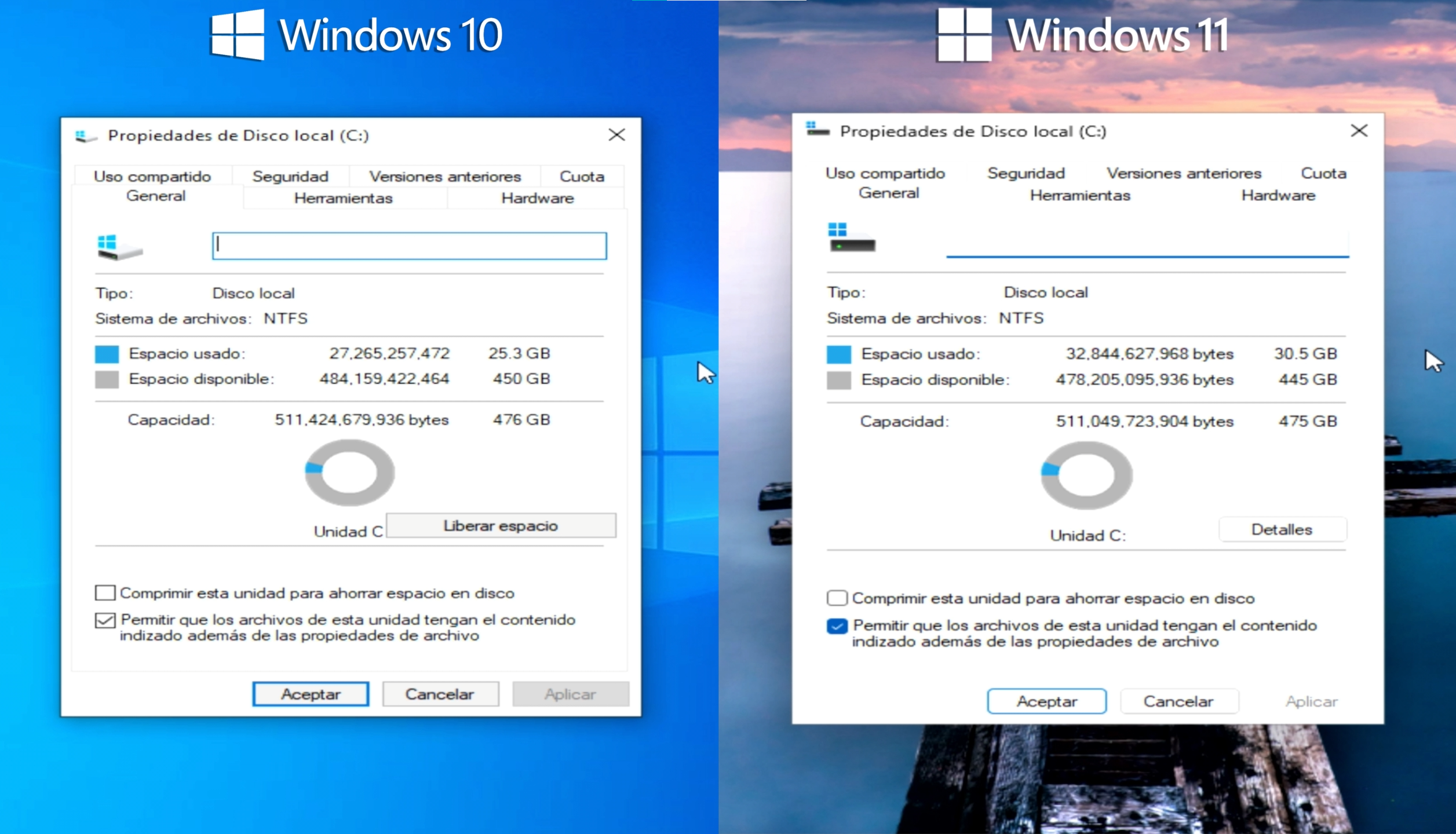Click the "478,205,095,936 bytes" free value
Viewport: 1456px width, 834px height.
tap(1144, 380)
